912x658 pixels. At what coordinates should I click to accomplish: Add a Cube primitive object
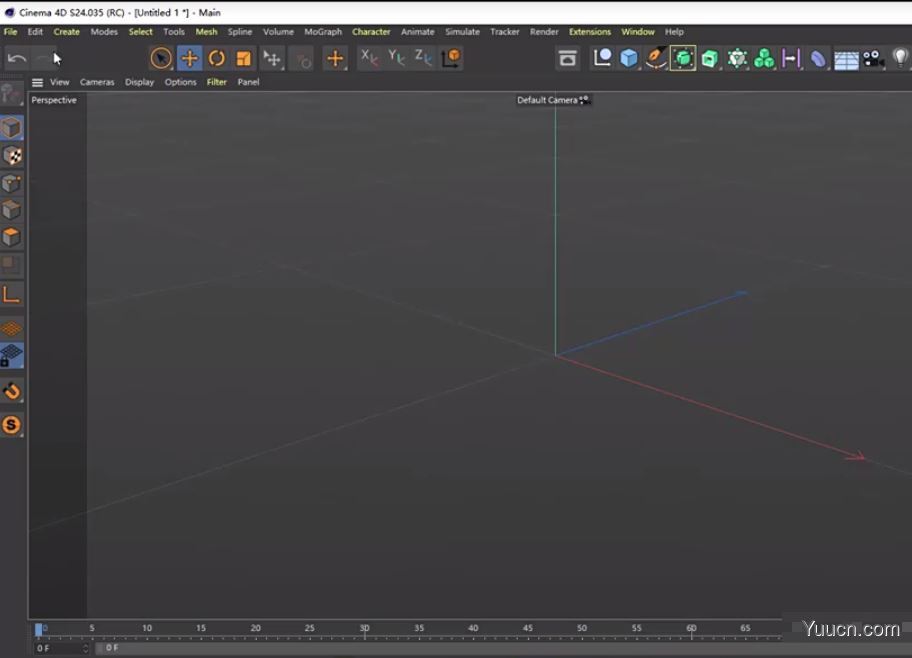[x=628, y=58]
